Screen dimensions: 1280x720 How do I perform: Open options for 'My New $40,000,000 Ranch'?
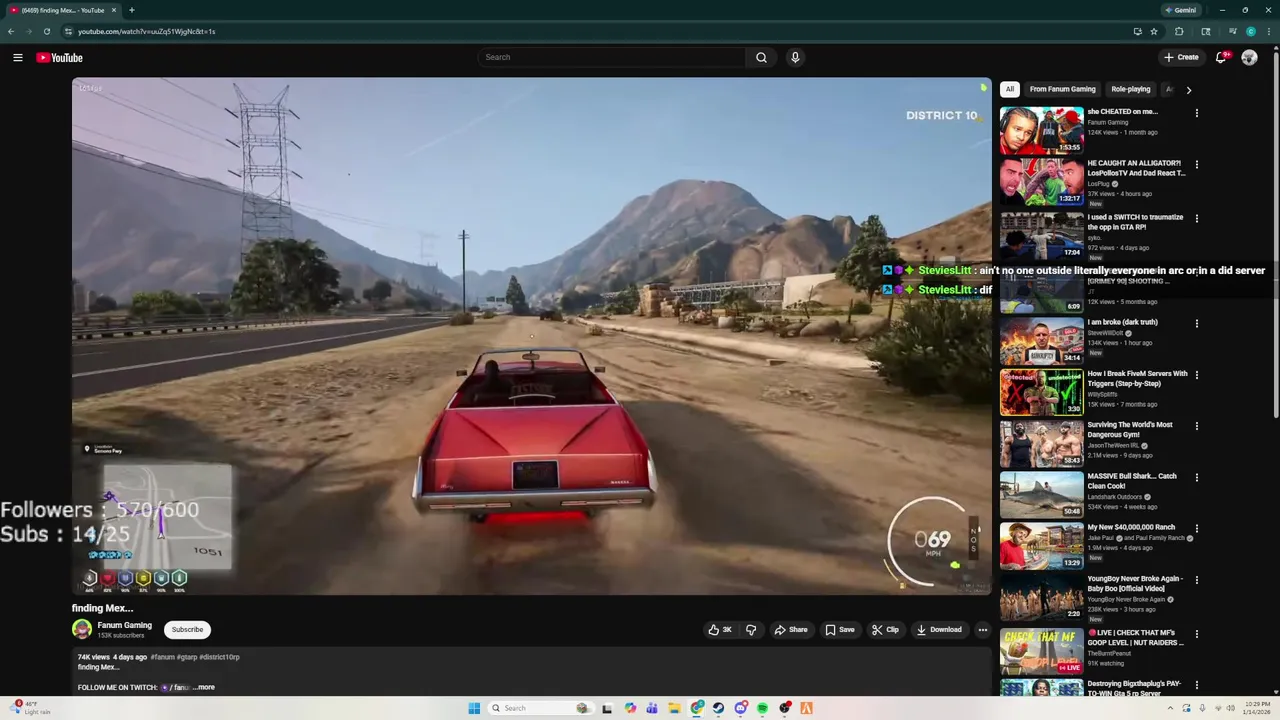click(x=1196, y=529)
